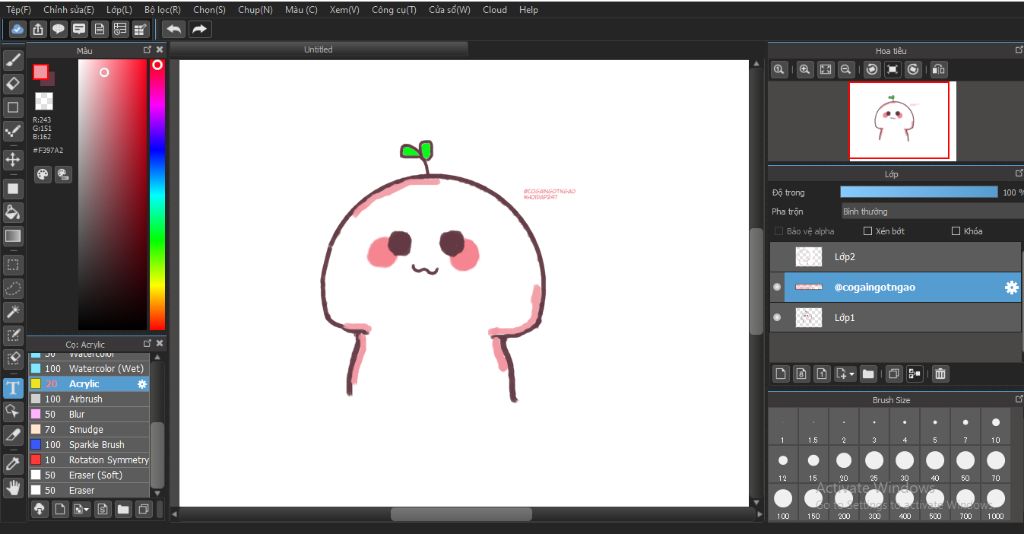Click the export/share icon in toolbar
Image resolution: width=1024 pixels, height=534 pixels.
[38, 29]
